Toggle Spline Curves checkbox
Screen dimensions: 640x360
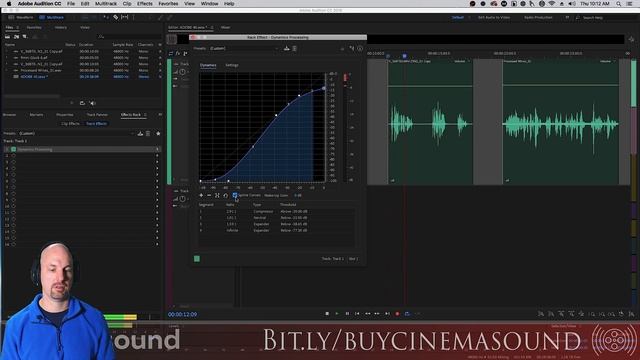[x=235, y=196]
